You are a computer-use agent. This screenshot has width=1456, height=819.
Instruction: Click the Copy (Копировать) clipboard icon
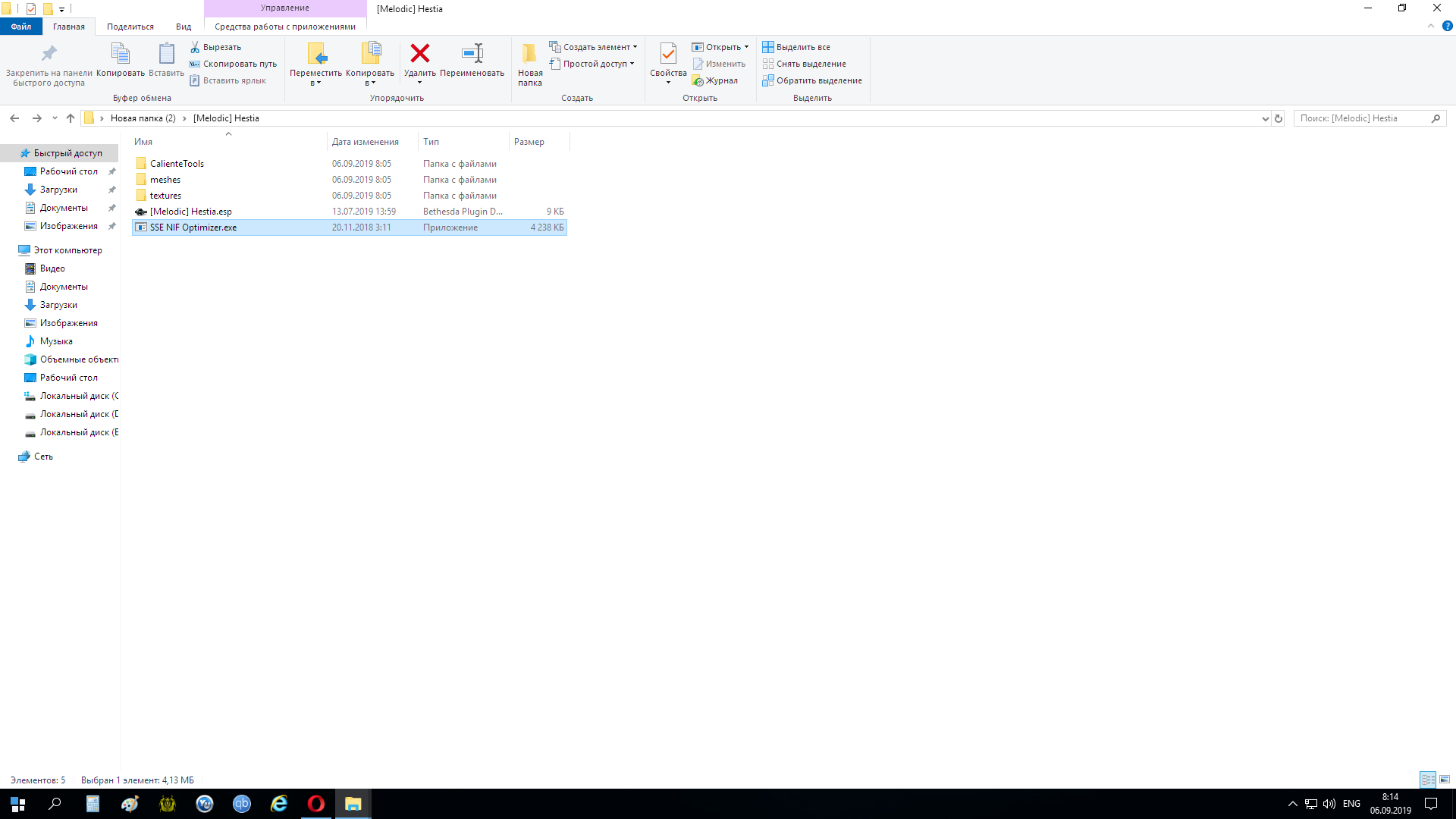pos(120,54)
